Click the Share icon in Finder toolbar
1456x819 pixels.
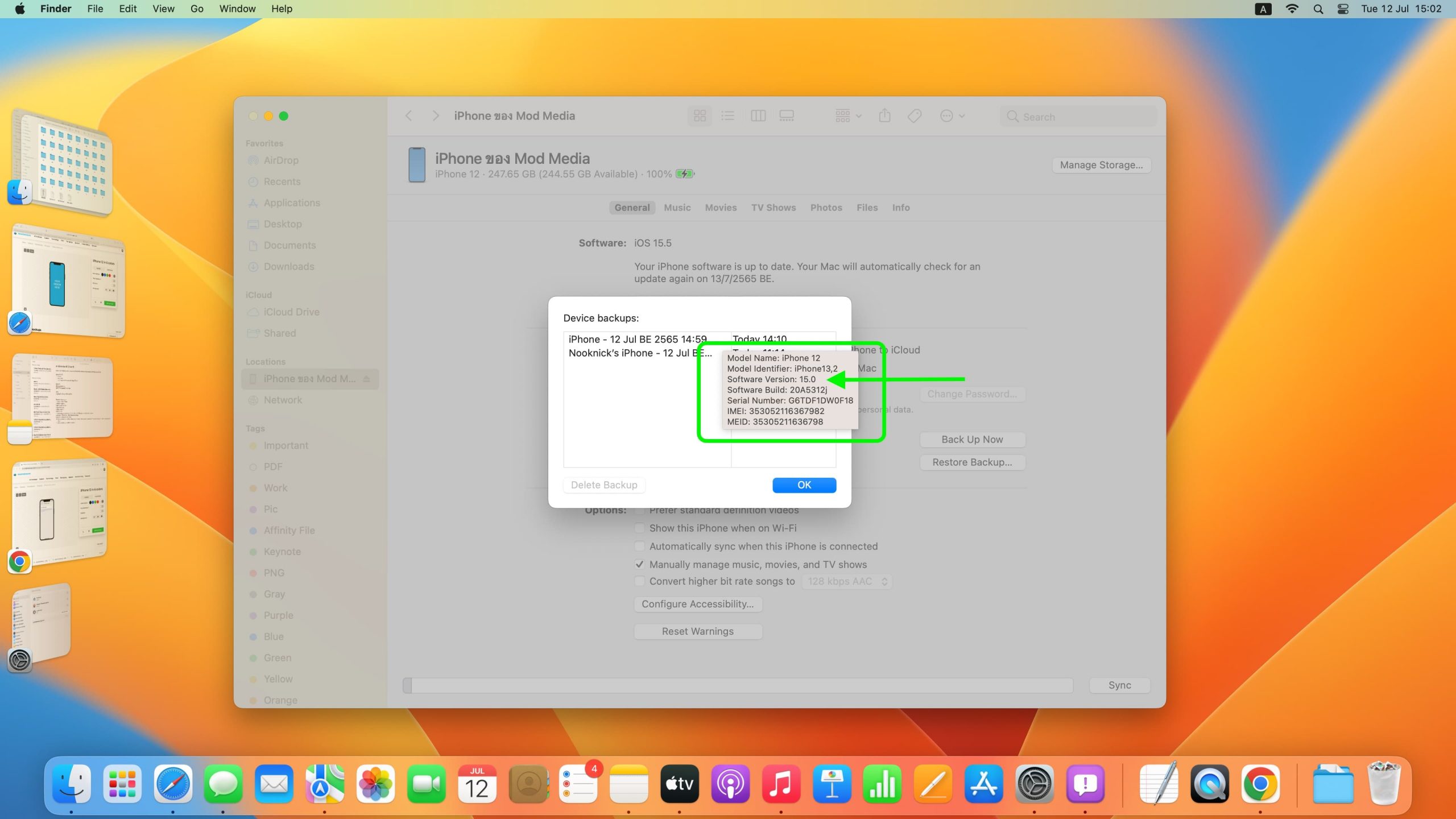tap(884, 116)
